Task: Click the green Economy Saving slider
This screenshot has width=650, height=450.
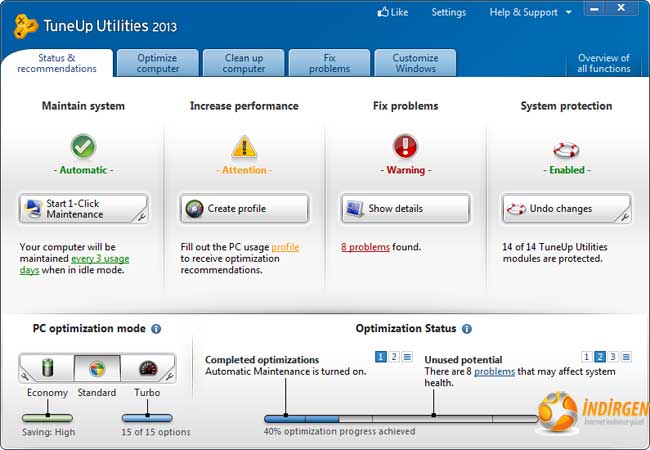Action: point(47,418)
